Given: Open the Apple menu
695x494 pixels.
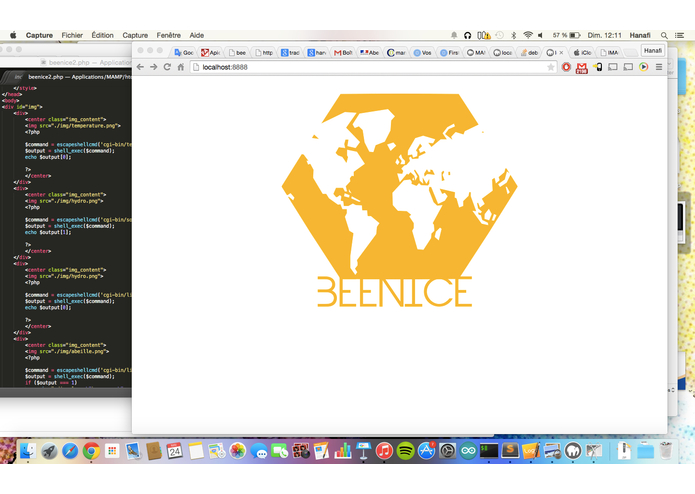Looking at the screenshot, I should pos(13,35).
